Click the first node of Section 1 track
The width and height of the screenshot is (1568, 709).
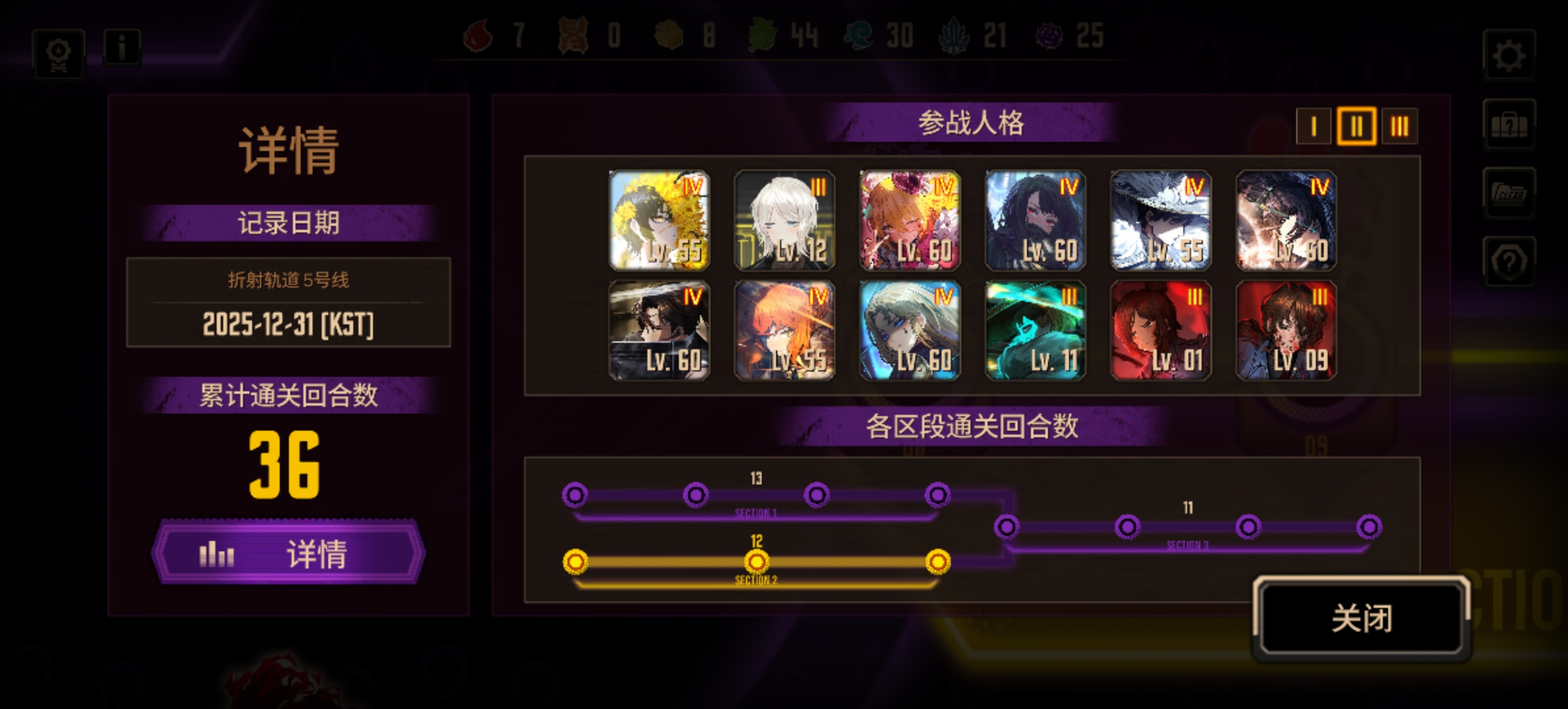click(x=575, y=494)
